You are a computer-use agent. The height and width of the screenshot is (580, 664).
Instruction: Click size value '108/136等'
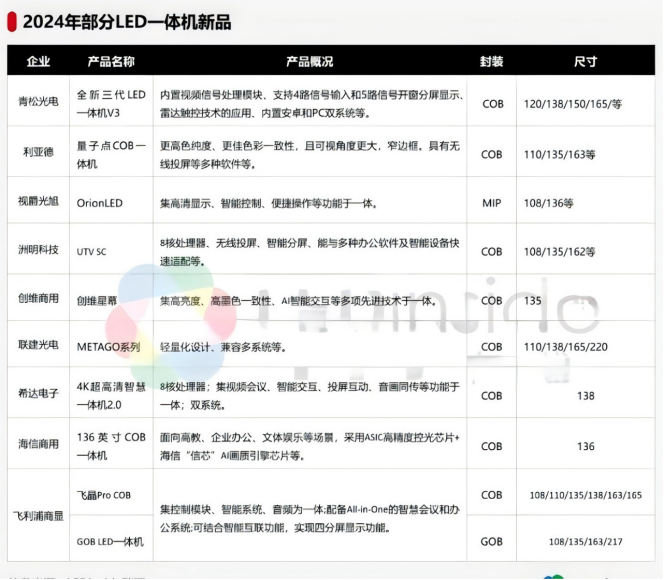tap(548, 203)
